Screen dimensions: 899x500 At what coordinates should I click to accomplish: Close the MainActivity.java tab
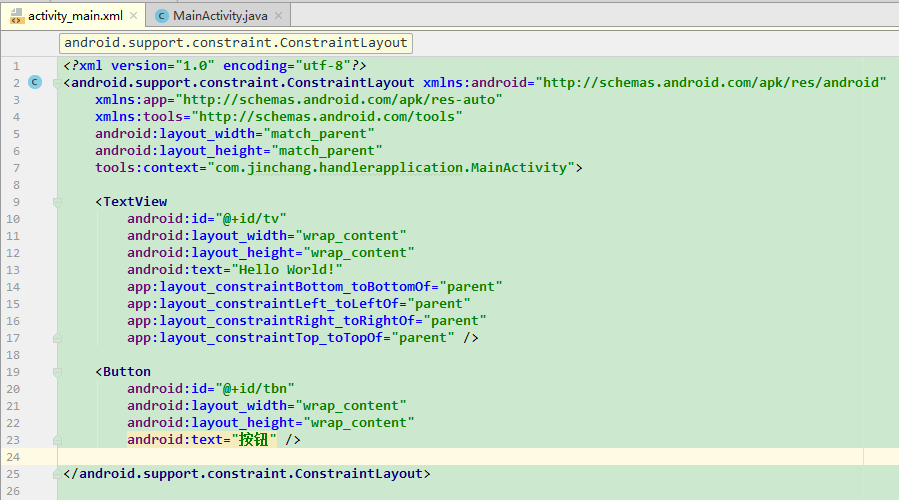[279, 15]
